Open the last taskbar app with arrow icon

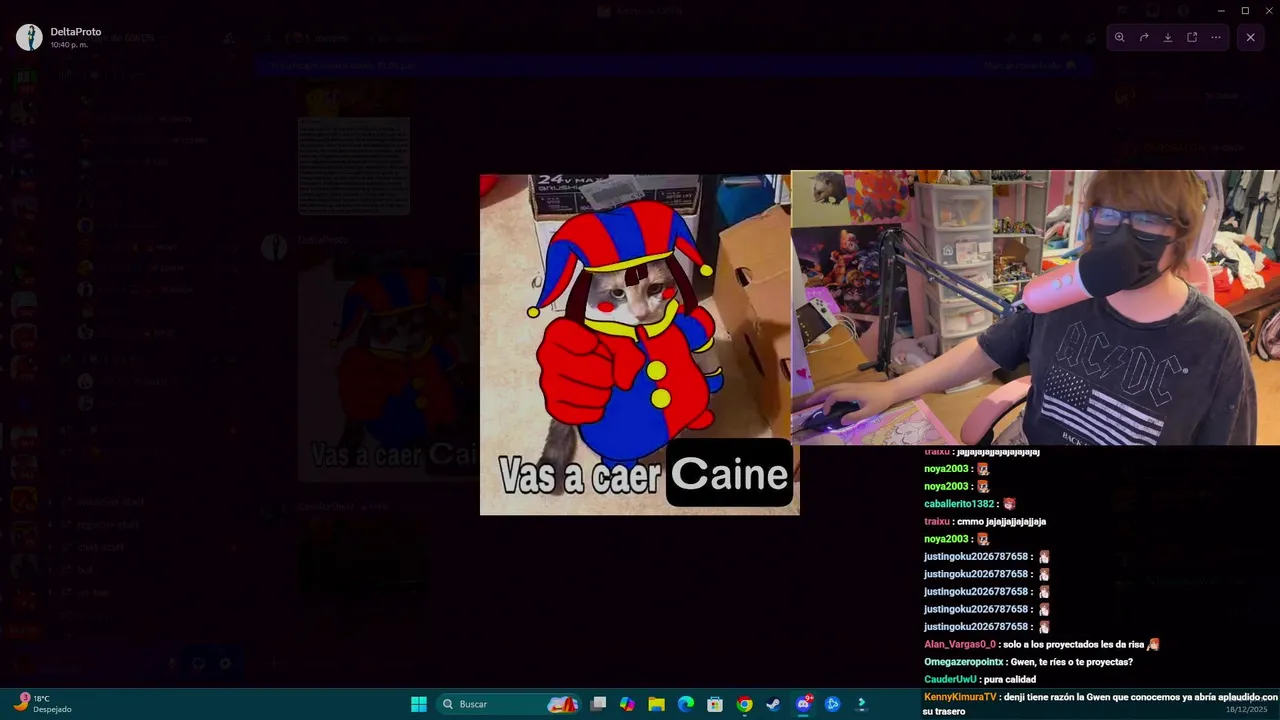[x=861, y=704]
